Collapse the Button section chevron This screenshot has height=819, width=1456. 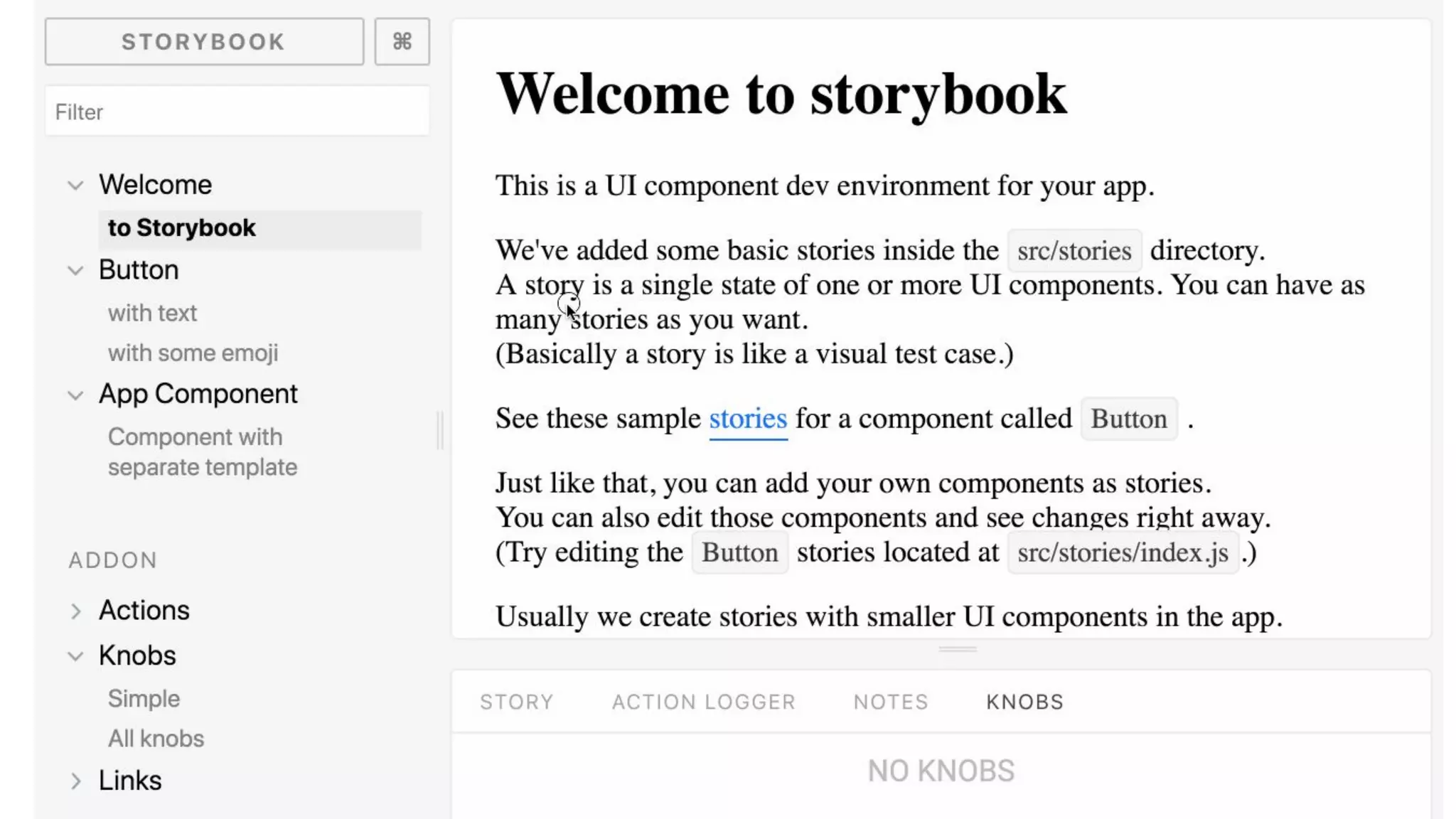coord(75,271)
